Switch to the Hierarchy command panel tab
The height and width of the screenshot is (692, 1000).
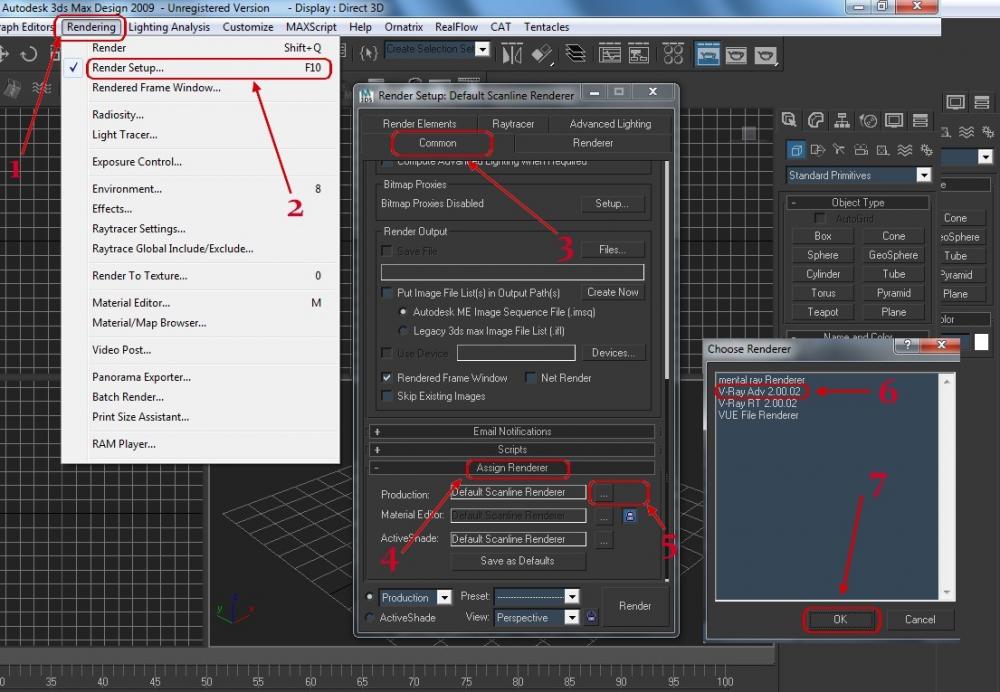(x=842, y=119)
